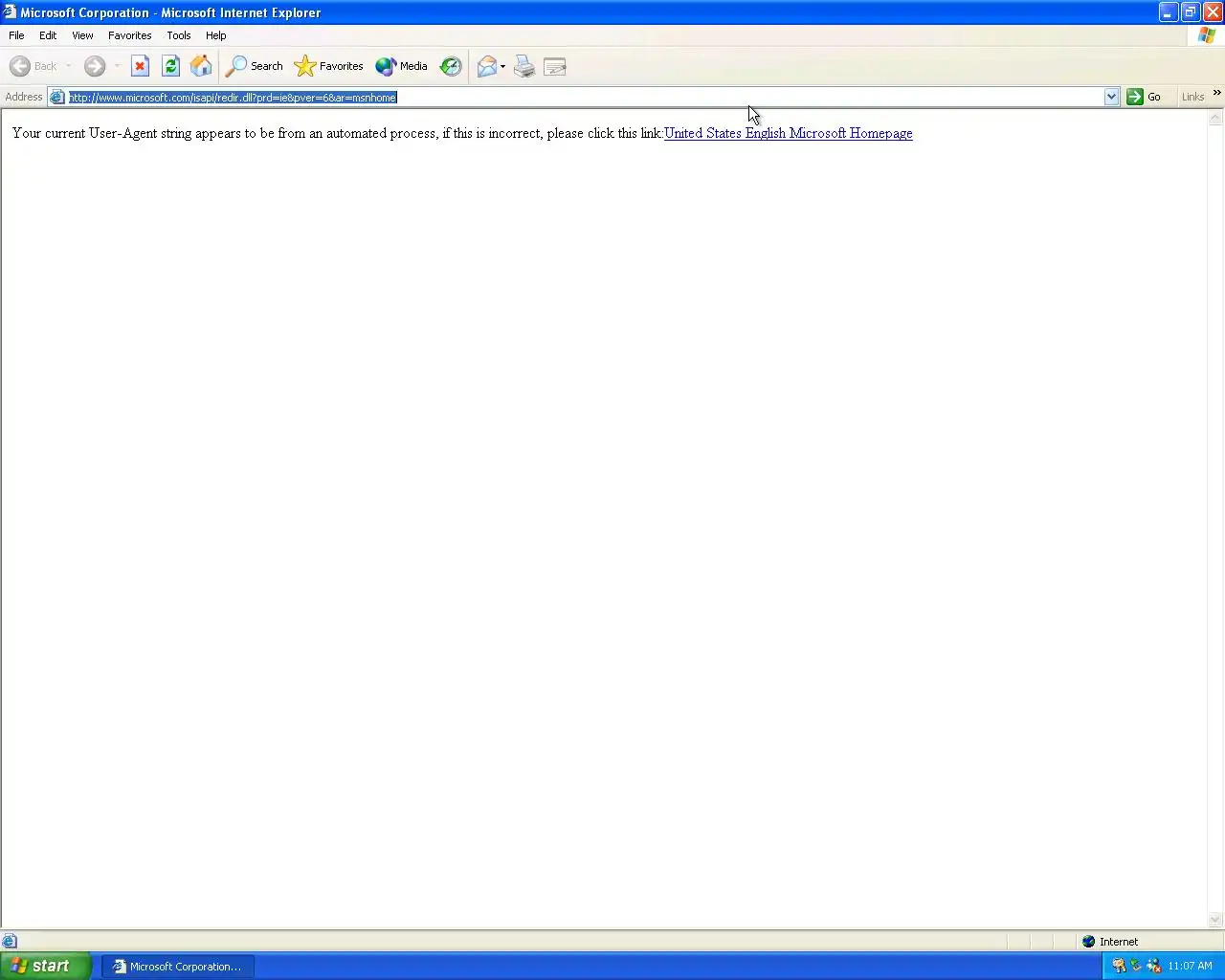Open the Favorites pane
This screenshot has width=1225, height=980.
[x=329, y=66]
